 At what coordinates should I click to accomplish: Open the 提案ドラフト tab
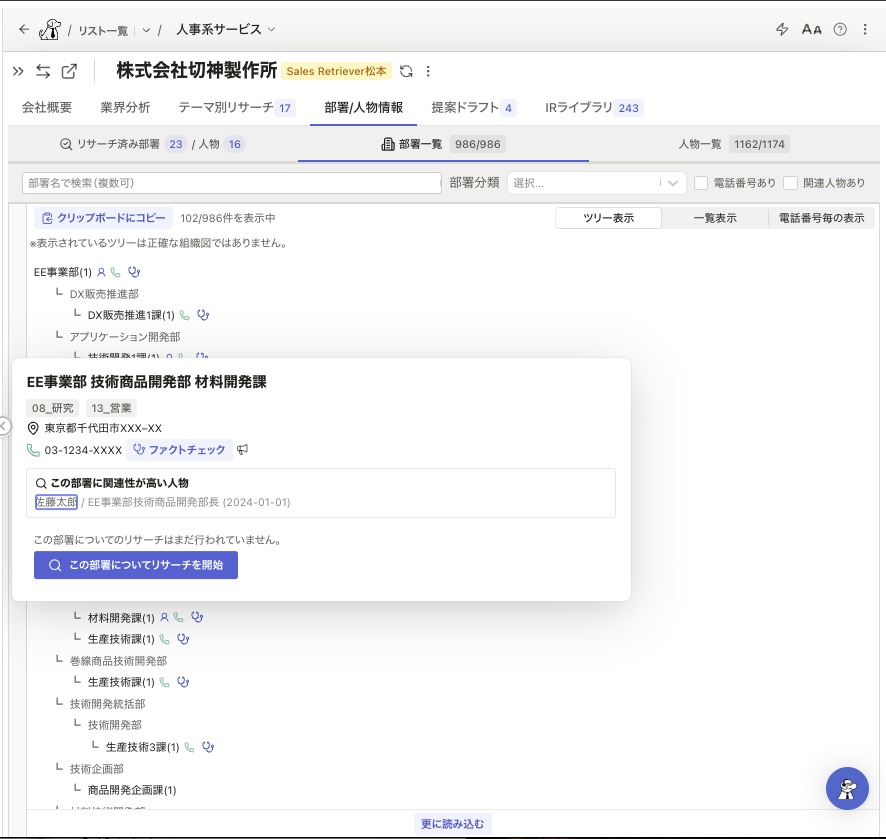pos(474,107)
